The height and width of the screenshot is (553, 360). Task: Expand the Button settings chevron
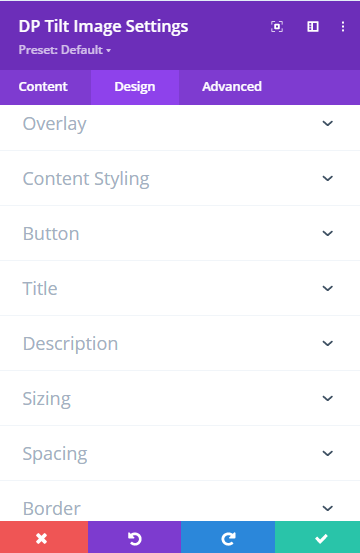(328, 233)
